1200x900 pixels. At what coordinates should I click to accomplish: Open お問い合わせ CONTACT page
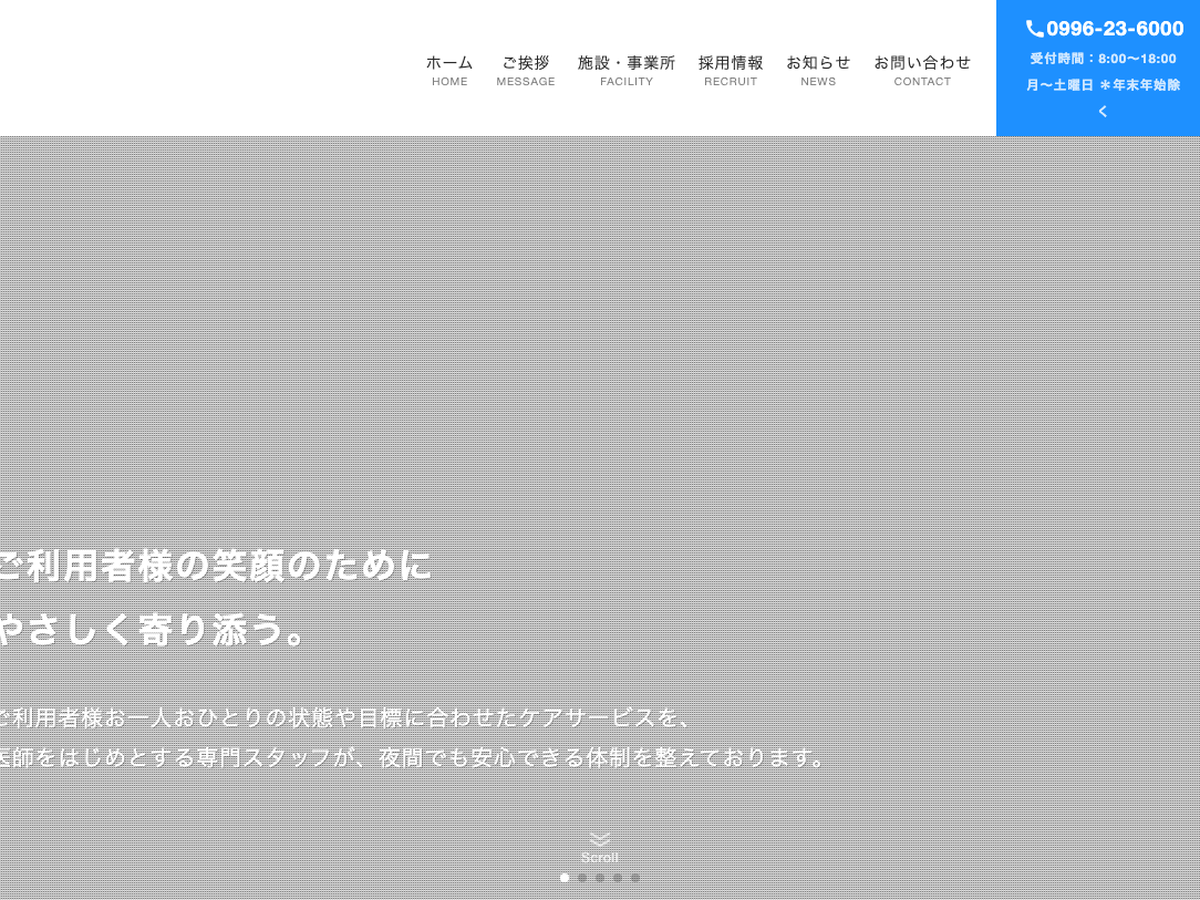coord(922,70)
